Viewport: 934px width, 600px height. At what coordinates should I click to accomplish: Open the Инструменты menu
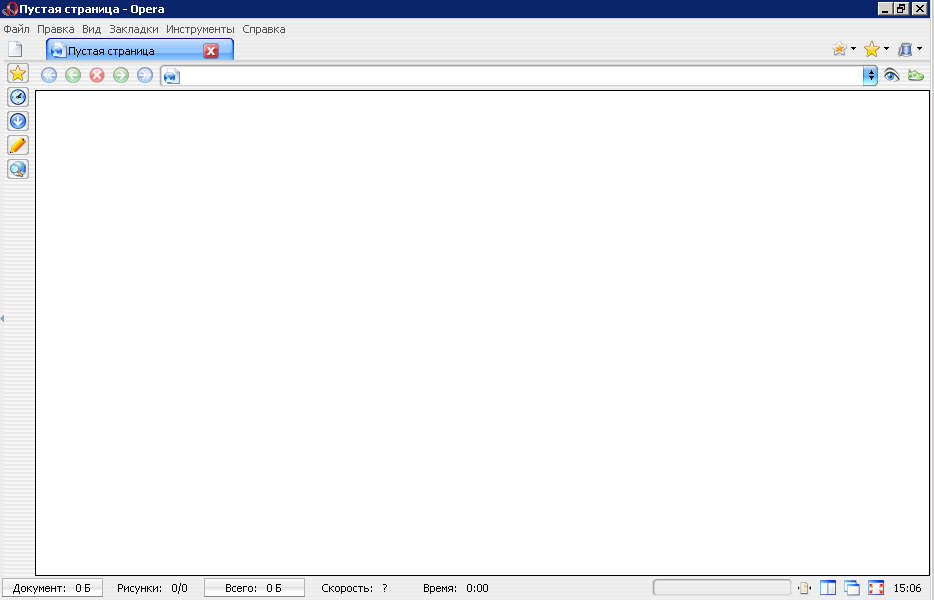(x=201, y=29)
